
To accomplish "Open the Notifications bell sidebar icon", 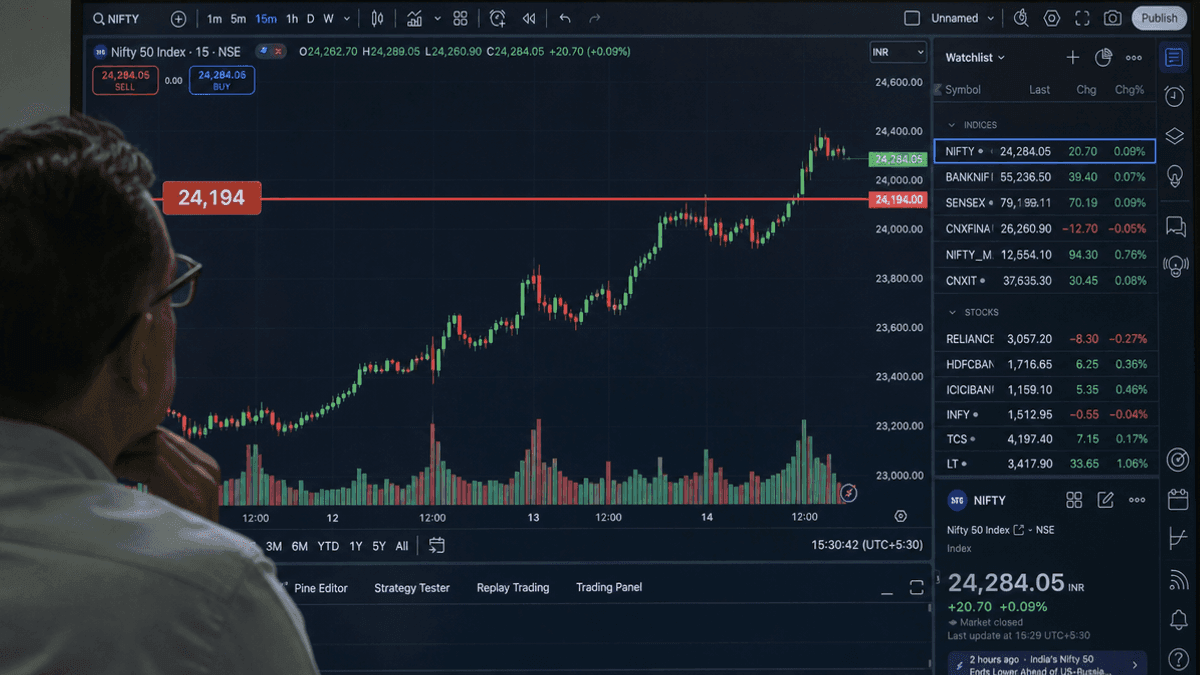I will [1178, 620].
